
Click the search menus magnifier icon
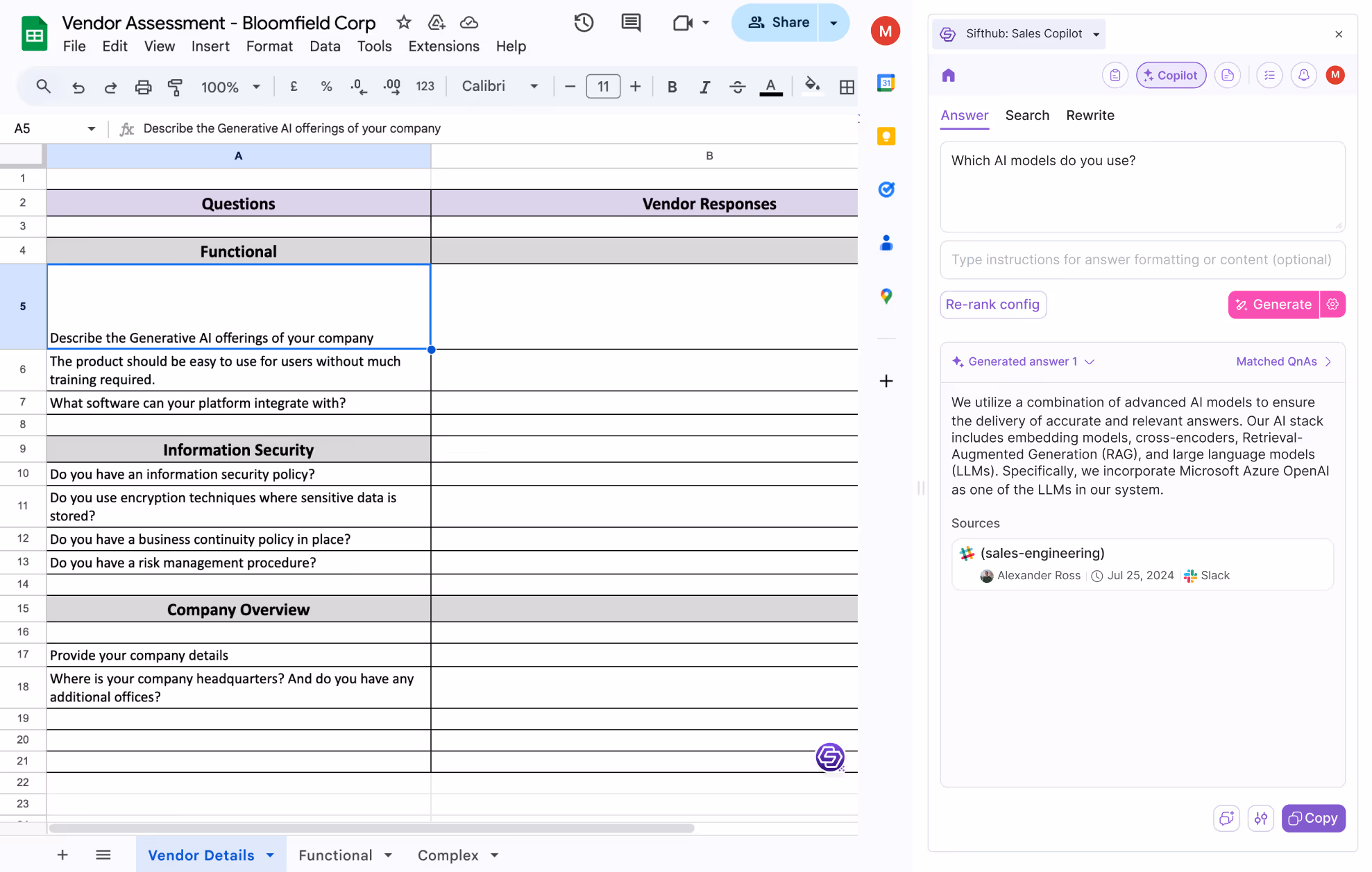point(43,87)
